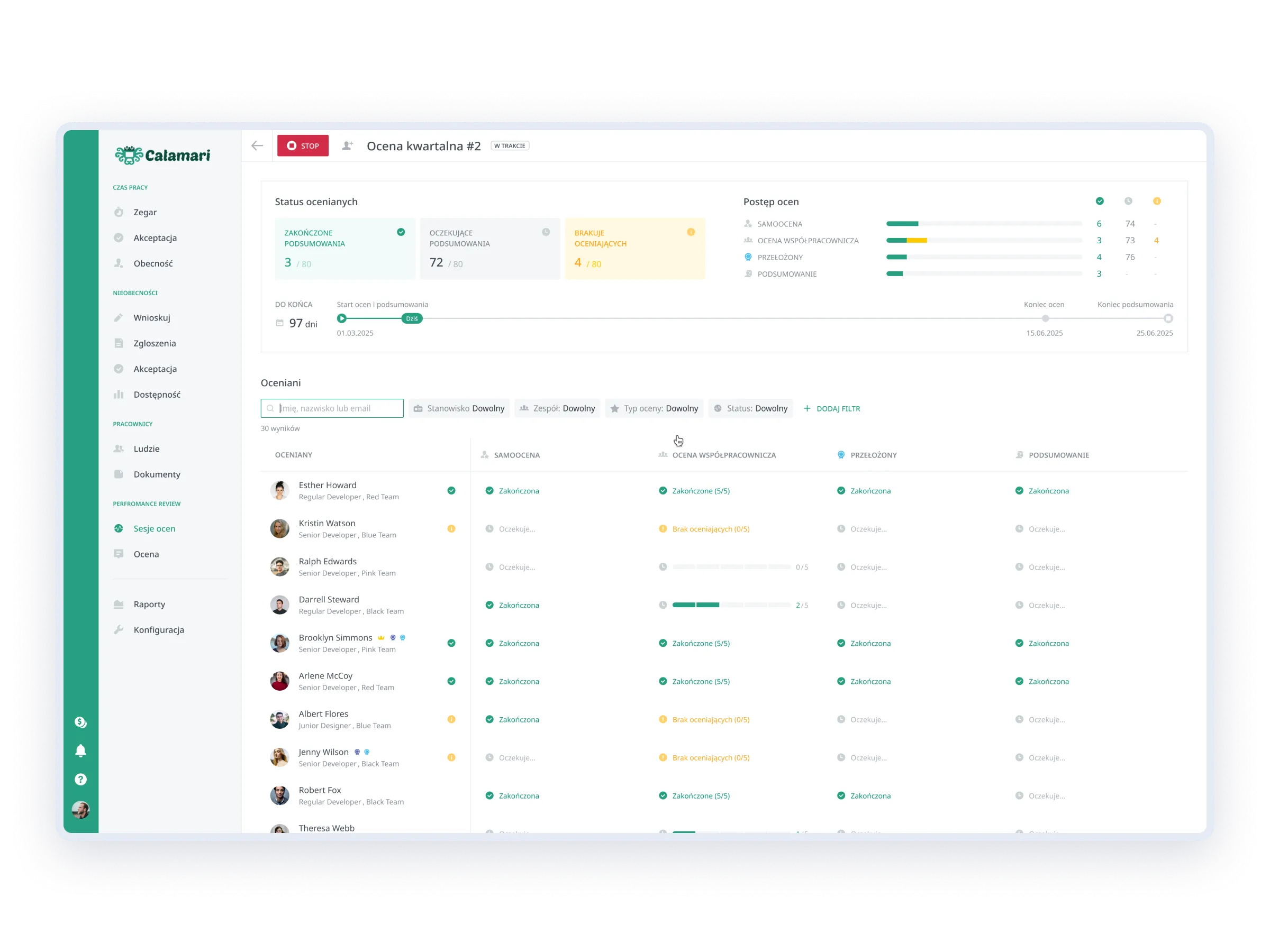1270x952 pixels.
Task: Click the help question mark icon
Action: (x=80, y=779)
